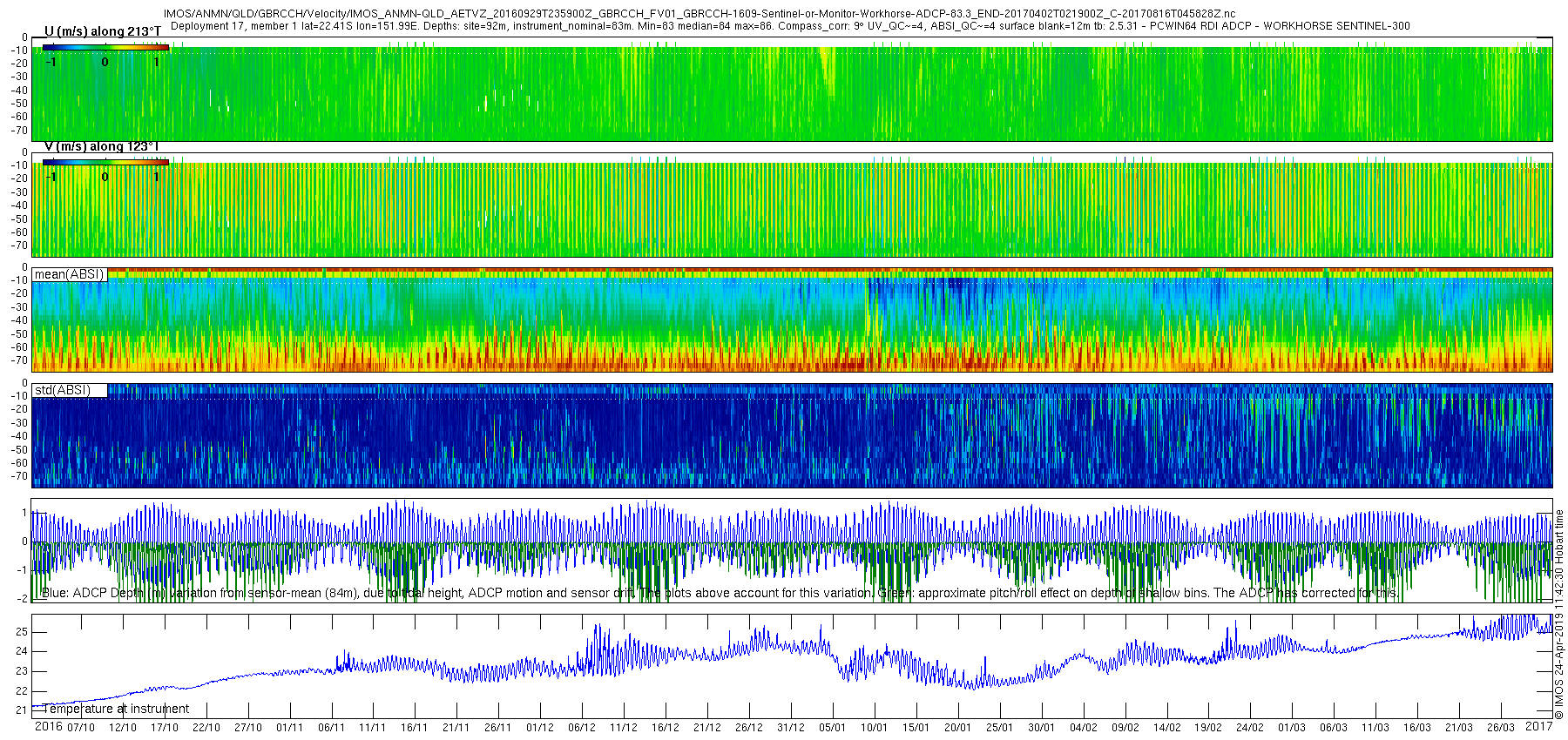The image size is (1568, 740).
Task: Click the '11/03' date tick label
Action: pyautogui.click(x=1375, y=728)
